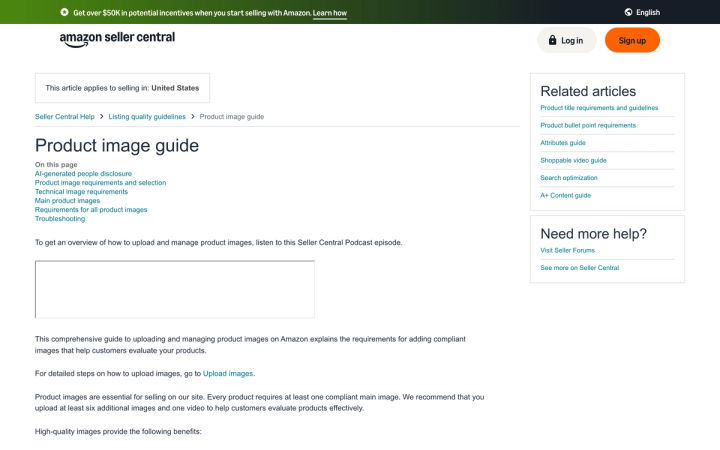Click See more on Seller Central
This screenshot has width=720, height=450.
[579, 268]
